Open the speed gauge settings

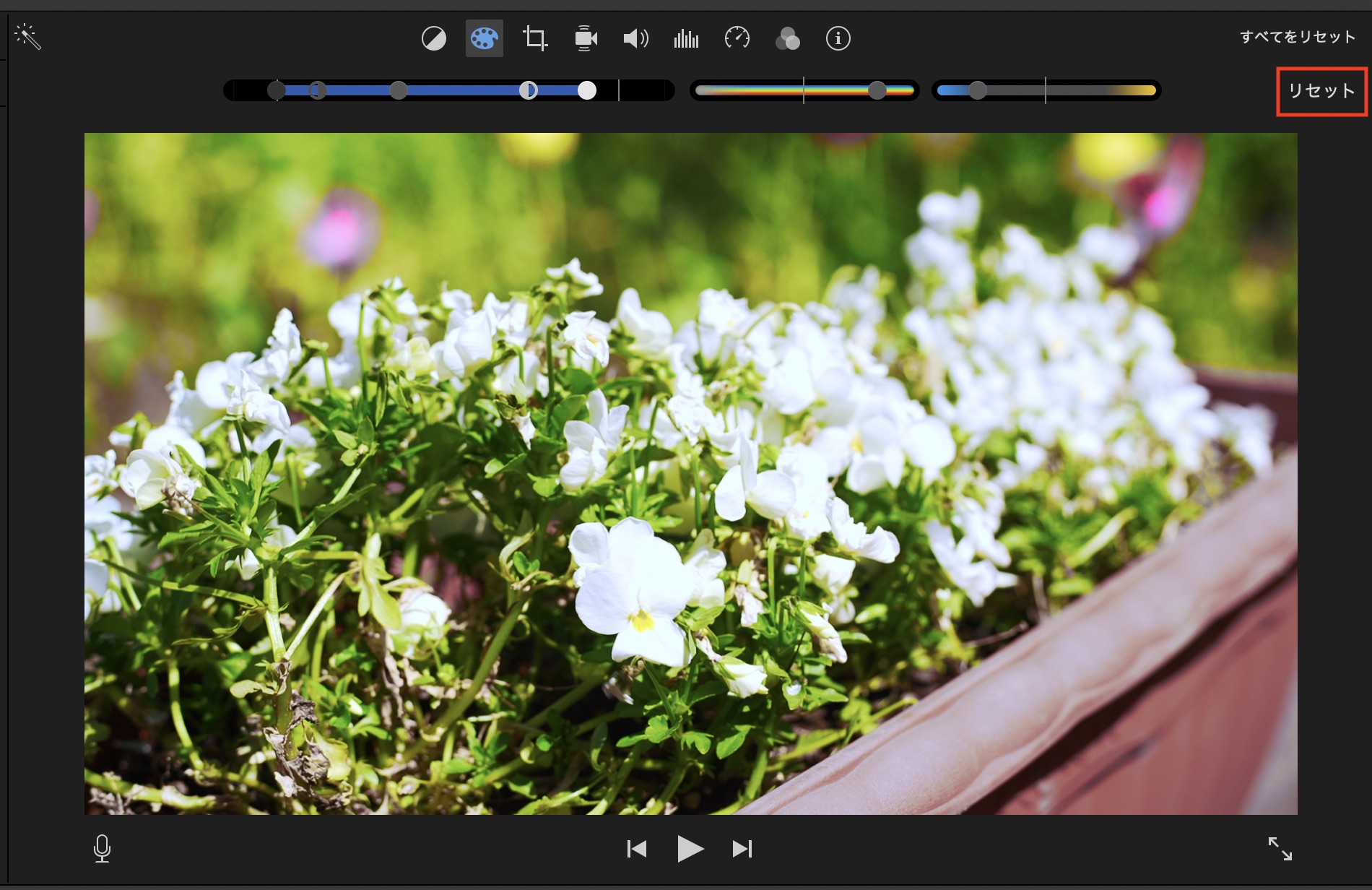(737, 38)
